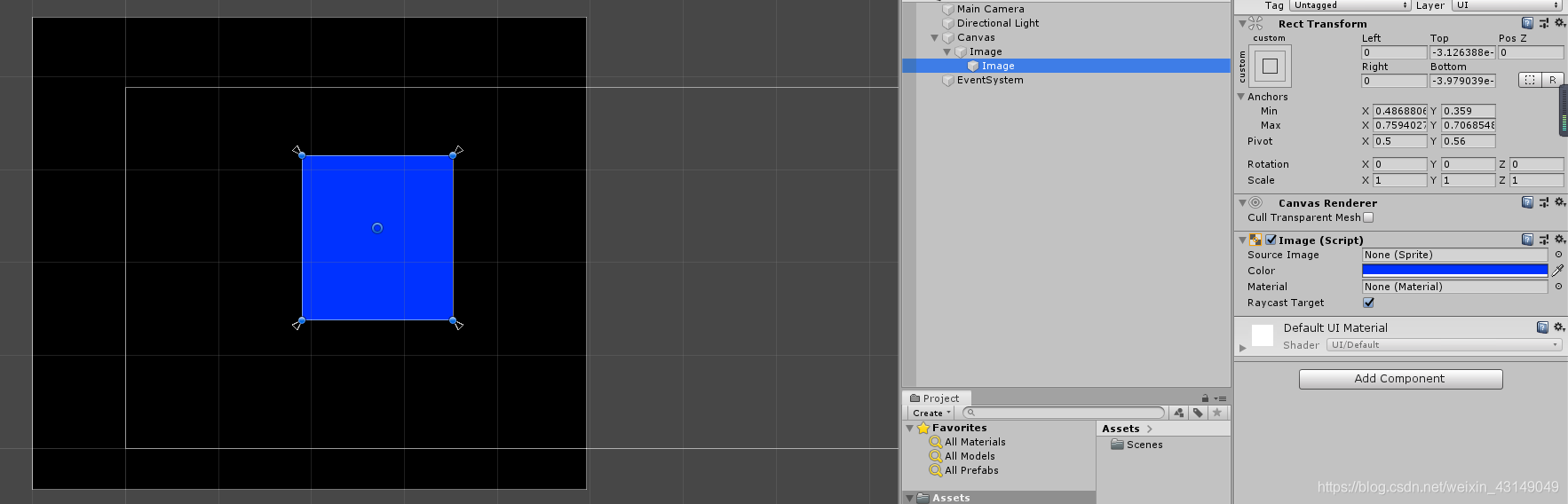The image size is (1568, 504).
Task: Uncheck the Raycast Target checkbox
Action: (x=1368, y=303)
